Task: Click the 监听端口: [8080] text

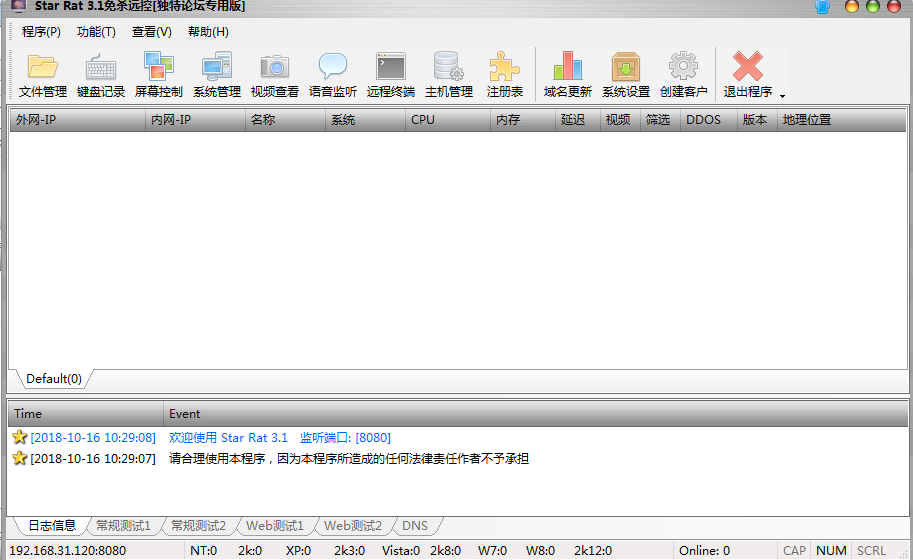Action: tap(345, 438)
